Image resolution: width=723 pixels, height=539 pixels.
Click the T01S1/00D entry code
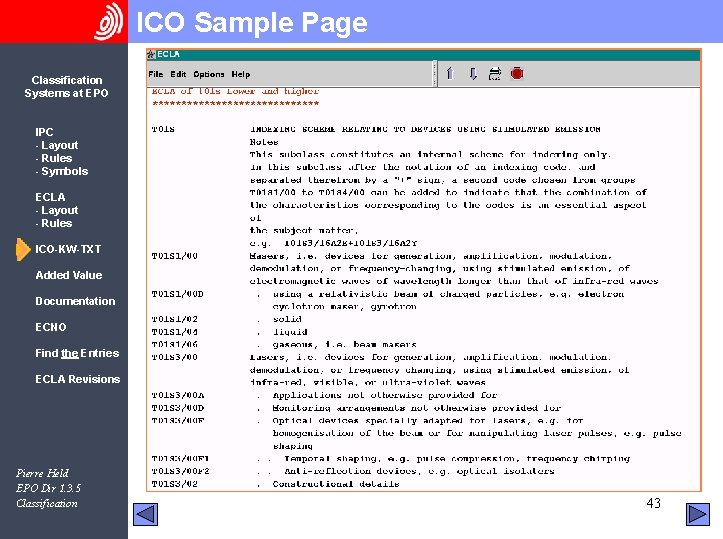pos(178,294)
